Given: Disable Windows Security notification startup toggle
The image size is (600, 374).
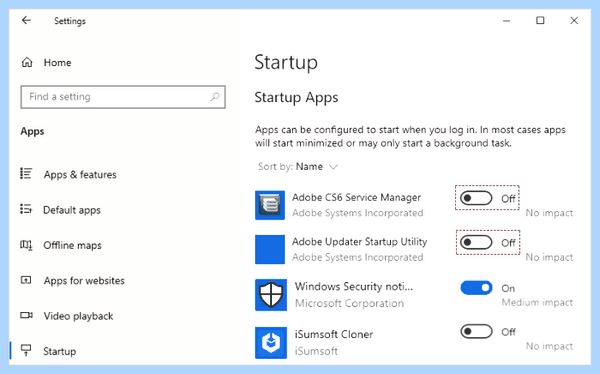Looking at the screenshot, I should [476, 287].
